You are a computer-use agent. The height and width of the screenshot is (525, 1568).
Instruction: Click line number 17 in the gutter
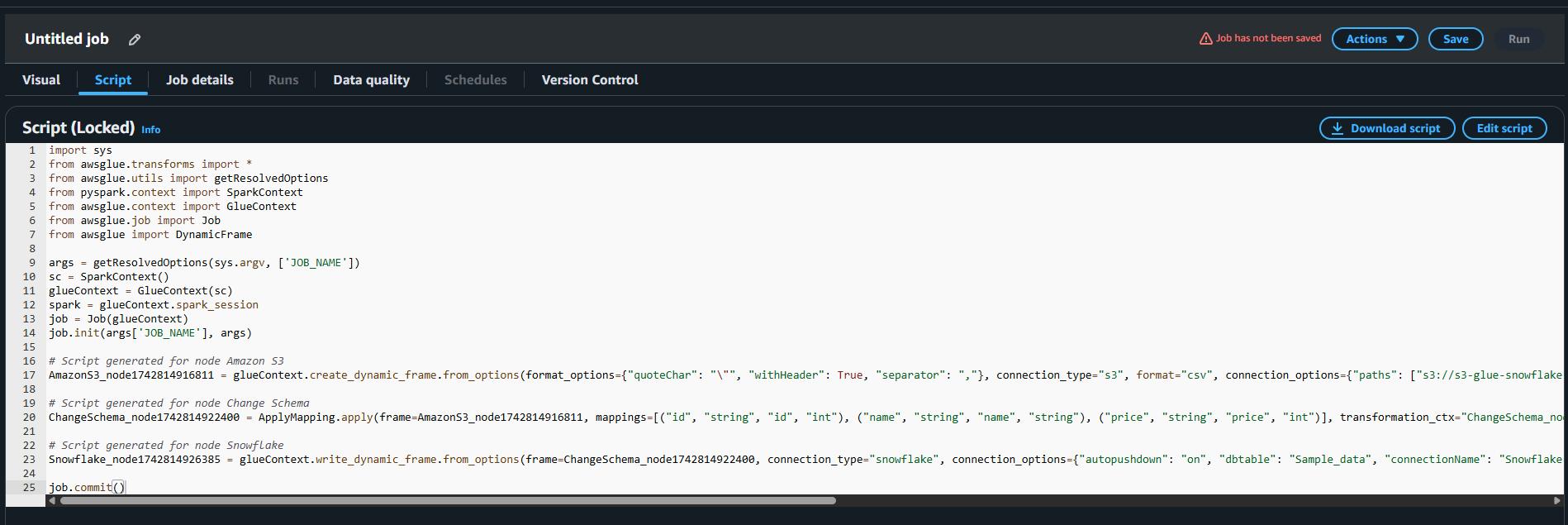pos(29,375)
